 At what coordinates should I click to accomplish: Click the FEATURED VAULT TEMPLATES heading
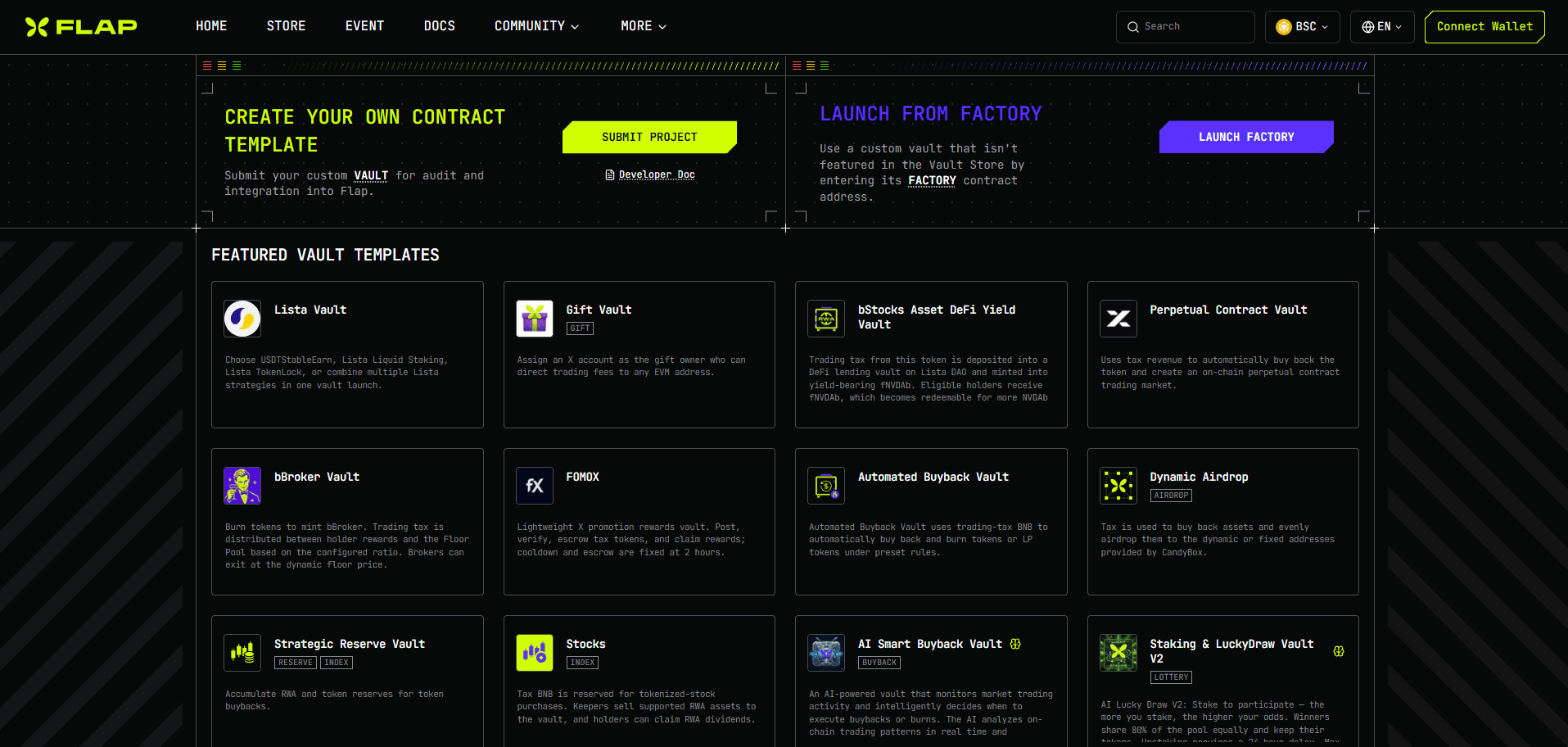(325, 255)
